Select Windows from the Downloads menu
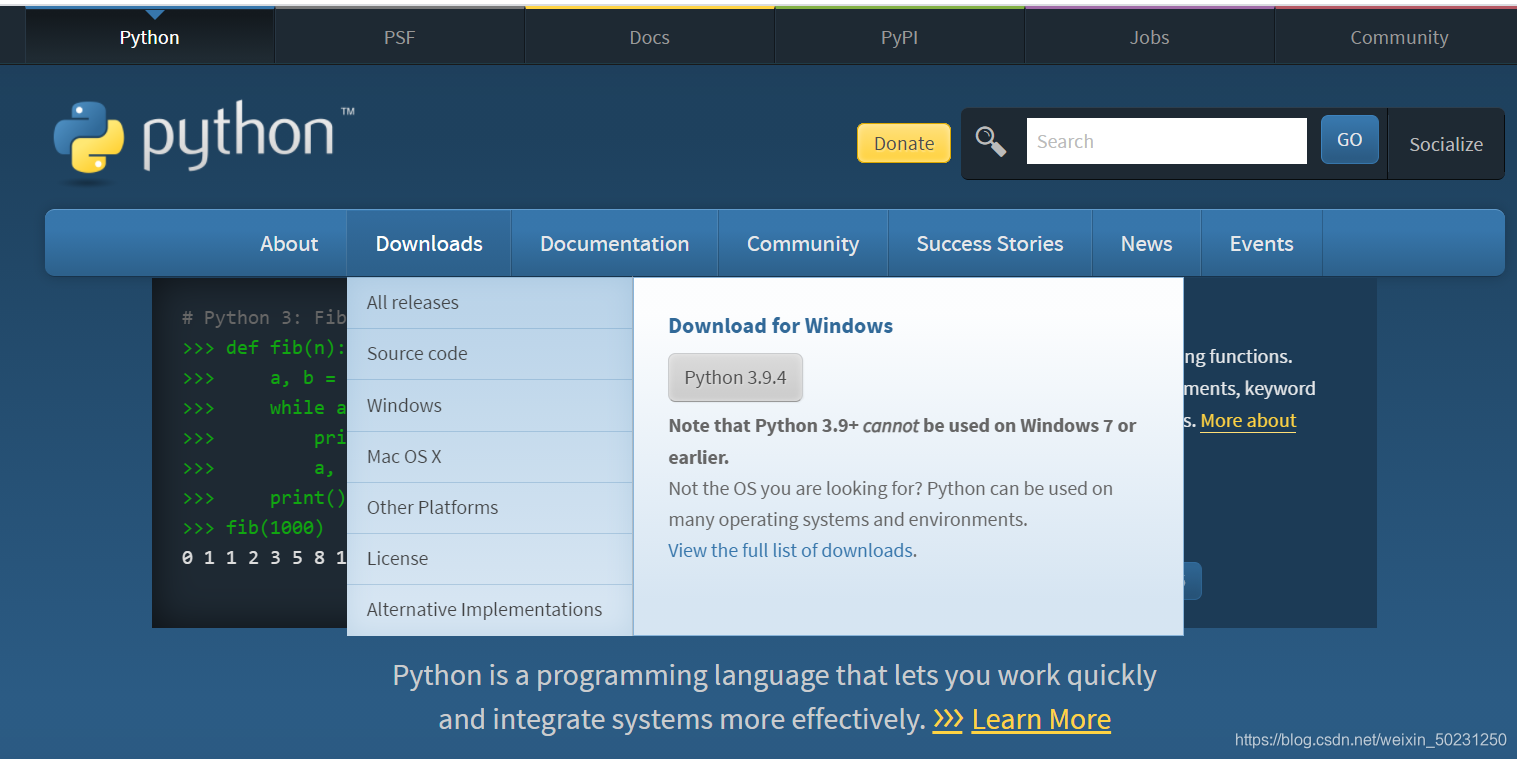Viewport: 1517px width, 759px height. pyautogui.click(x=404, y=405)
